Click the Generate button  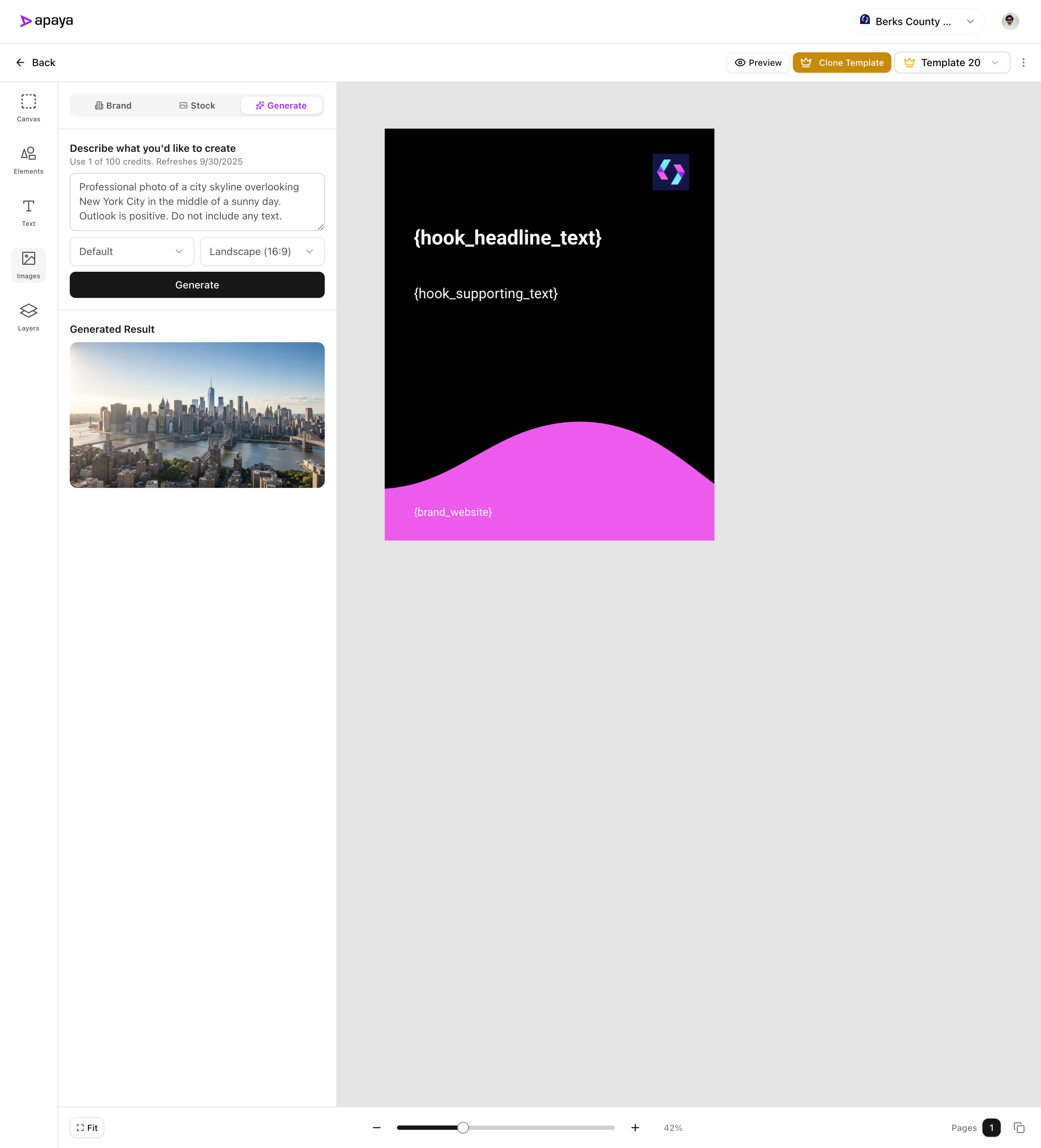tap(197, 285)
